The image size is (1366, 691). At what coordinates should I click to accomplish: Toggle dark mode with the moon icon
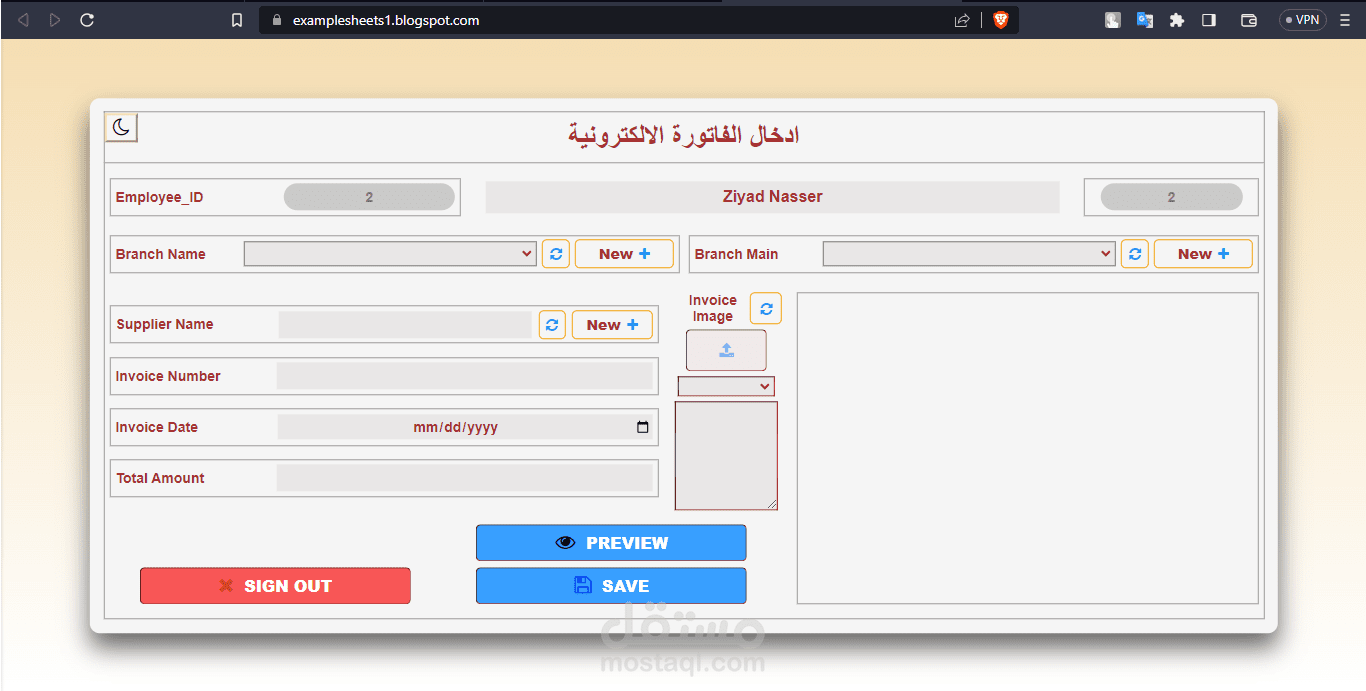121,127
